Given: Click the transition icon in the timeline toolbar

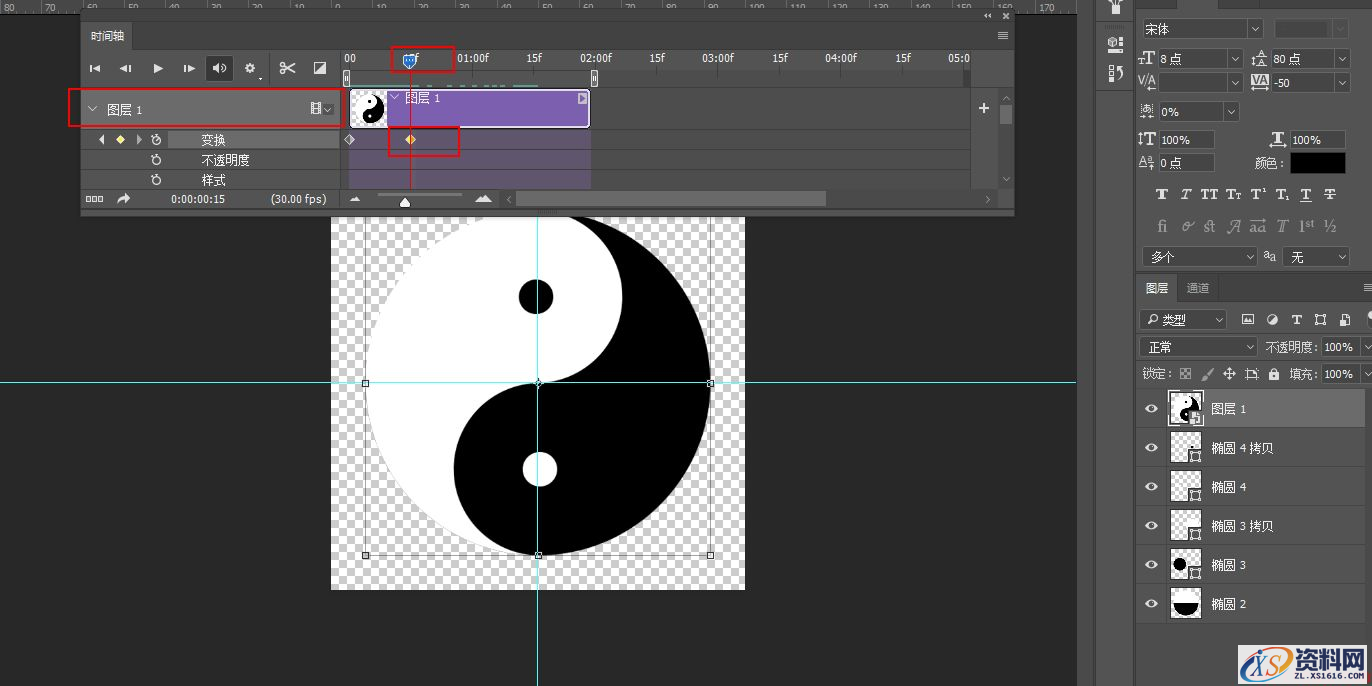Looking at the screenshot, I should pyautogui.click(x=320, y=68).
